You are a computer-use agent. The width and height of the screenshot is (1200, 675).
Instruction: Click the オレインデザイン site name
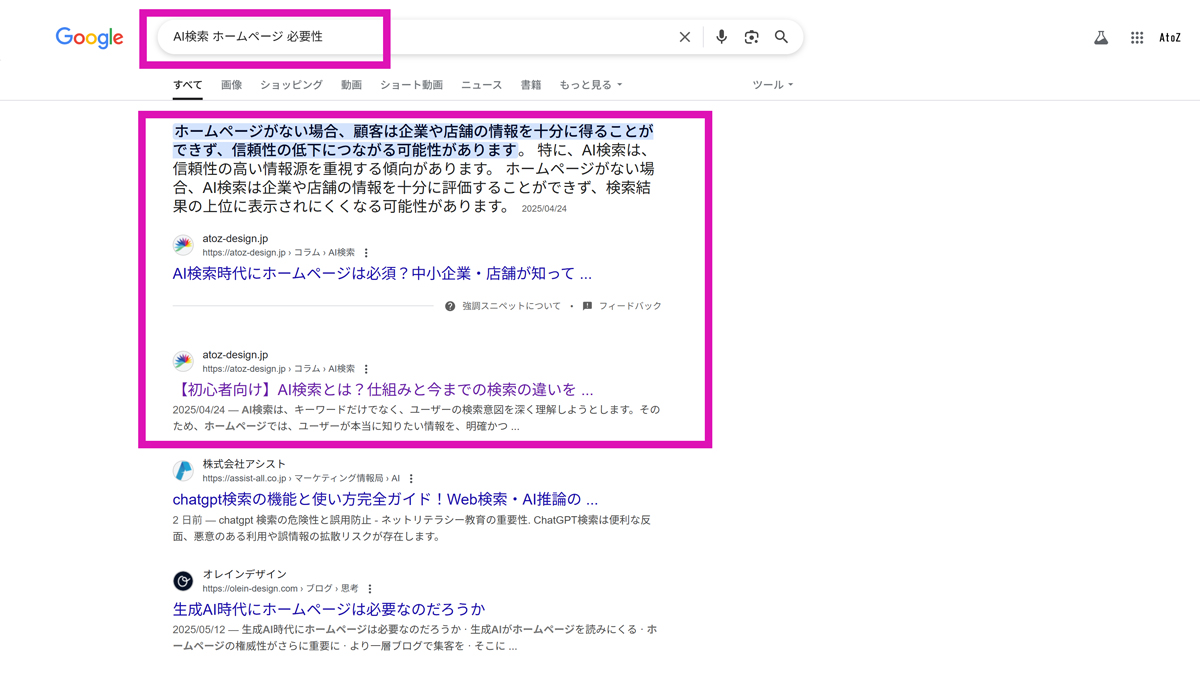(244, 574)
